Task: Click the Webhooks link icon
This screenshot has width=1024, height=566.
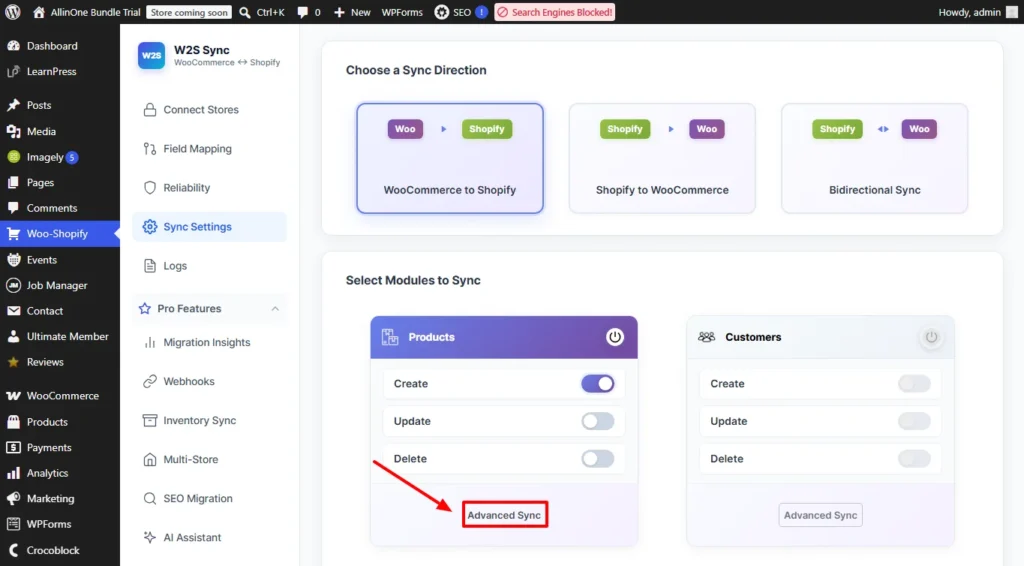Action: pyautogui.click(x=150, y=381)
